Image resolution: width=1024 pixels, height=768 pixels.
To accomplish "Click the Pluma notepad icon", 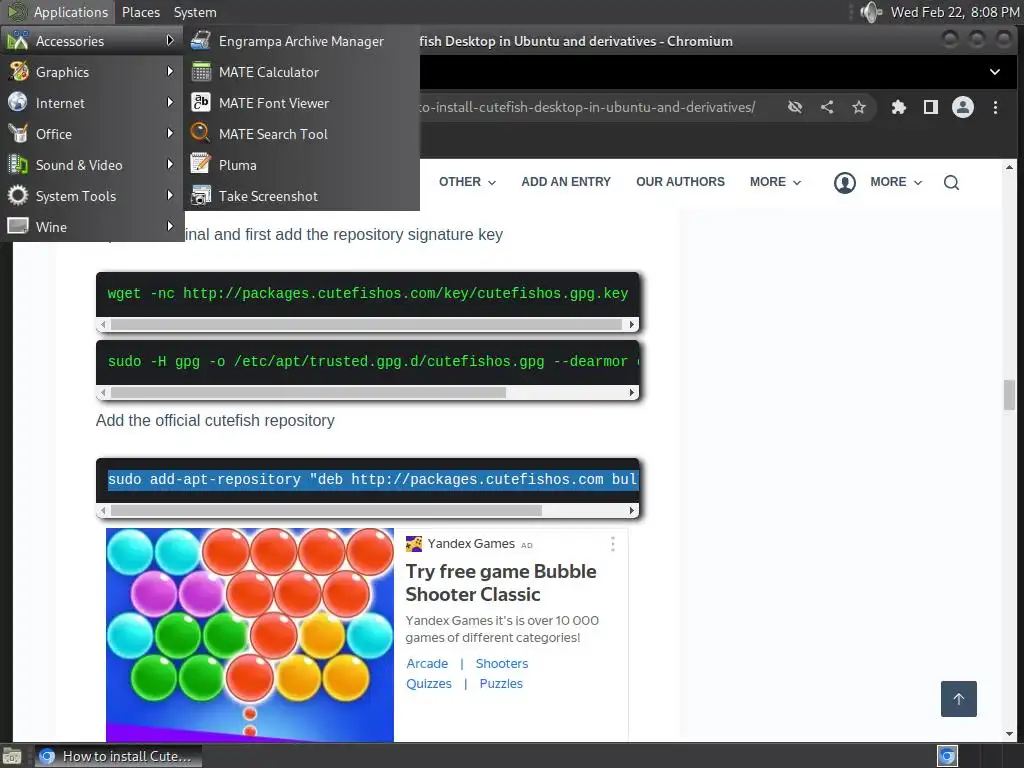I will [200, 164].
